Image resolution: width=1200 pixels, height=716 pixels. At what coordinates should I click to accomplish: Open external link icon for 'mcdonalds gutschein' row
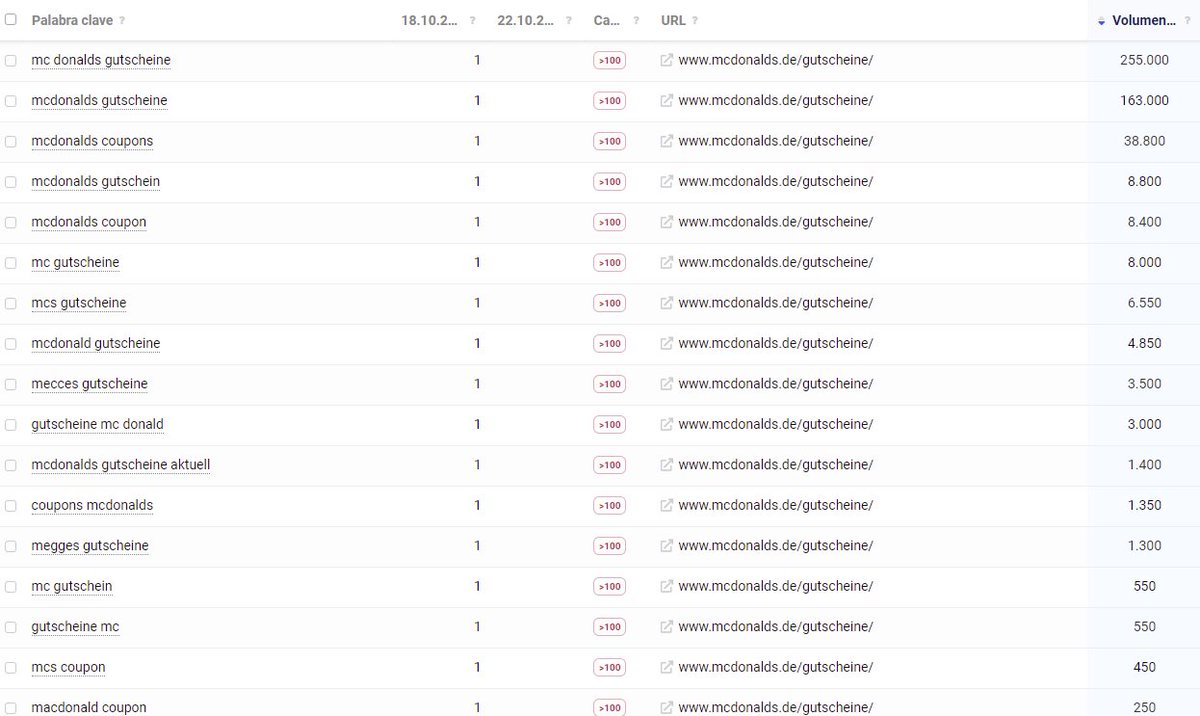[667, 182]
